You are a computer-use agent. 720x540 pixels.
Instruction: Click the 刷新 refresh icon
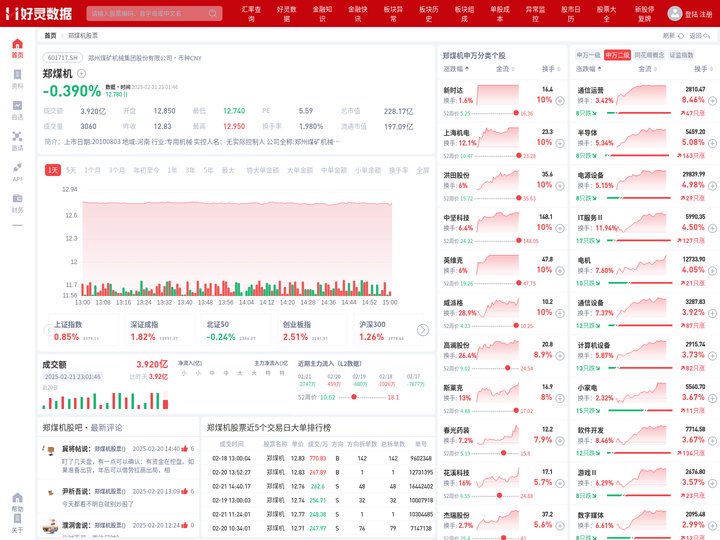click(681, 35)
